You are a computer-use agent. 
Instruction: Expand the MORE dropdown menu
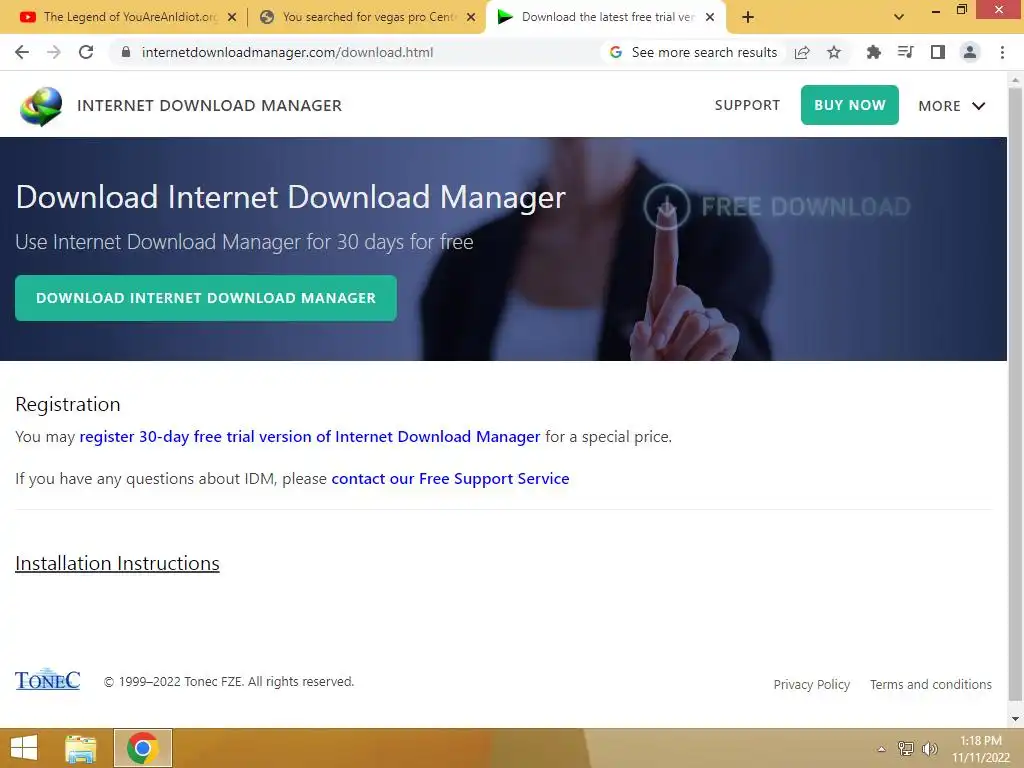click(952, 106)
